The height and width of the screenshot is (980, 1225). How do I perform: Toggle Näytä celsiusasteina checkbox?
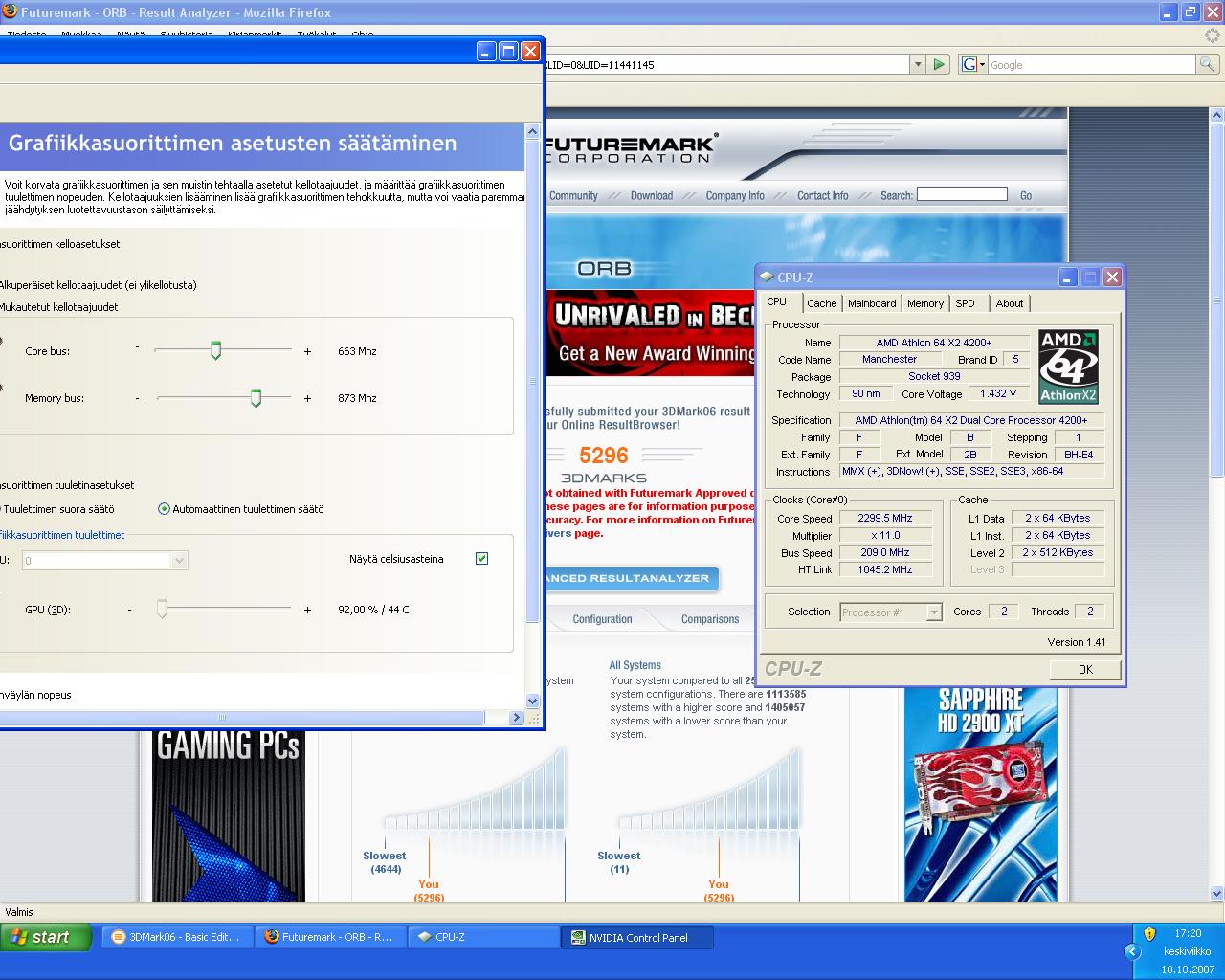coord(482,559)
